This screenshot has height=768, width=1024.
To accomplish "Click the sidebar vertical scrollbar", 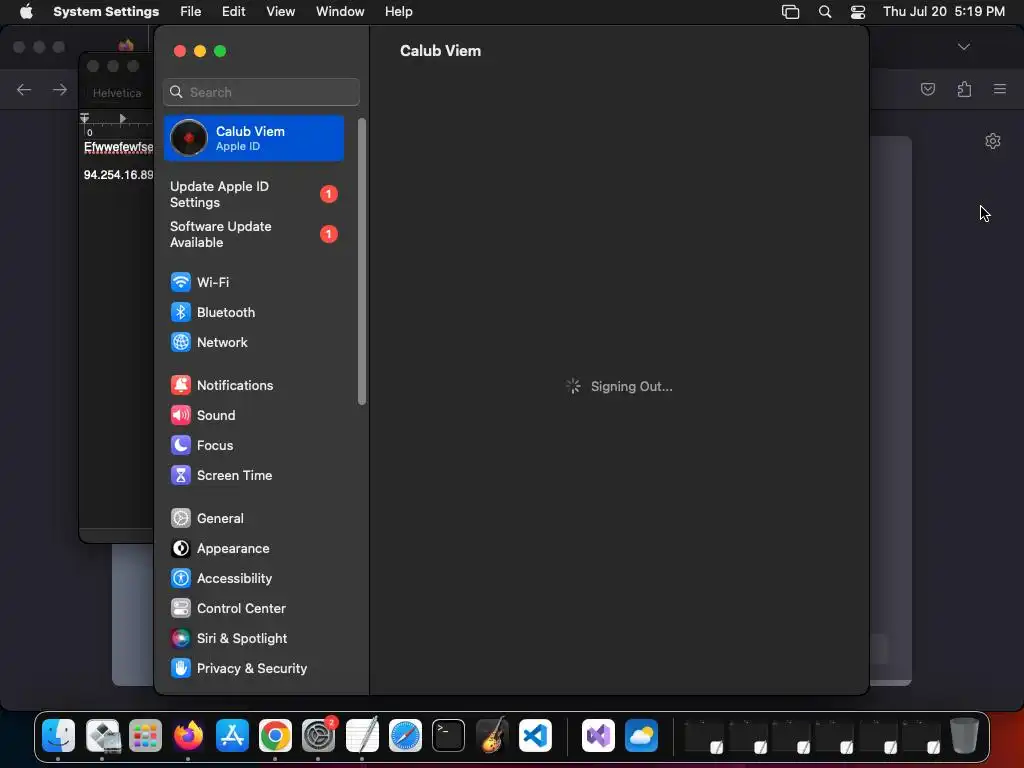I will (362, 261).
